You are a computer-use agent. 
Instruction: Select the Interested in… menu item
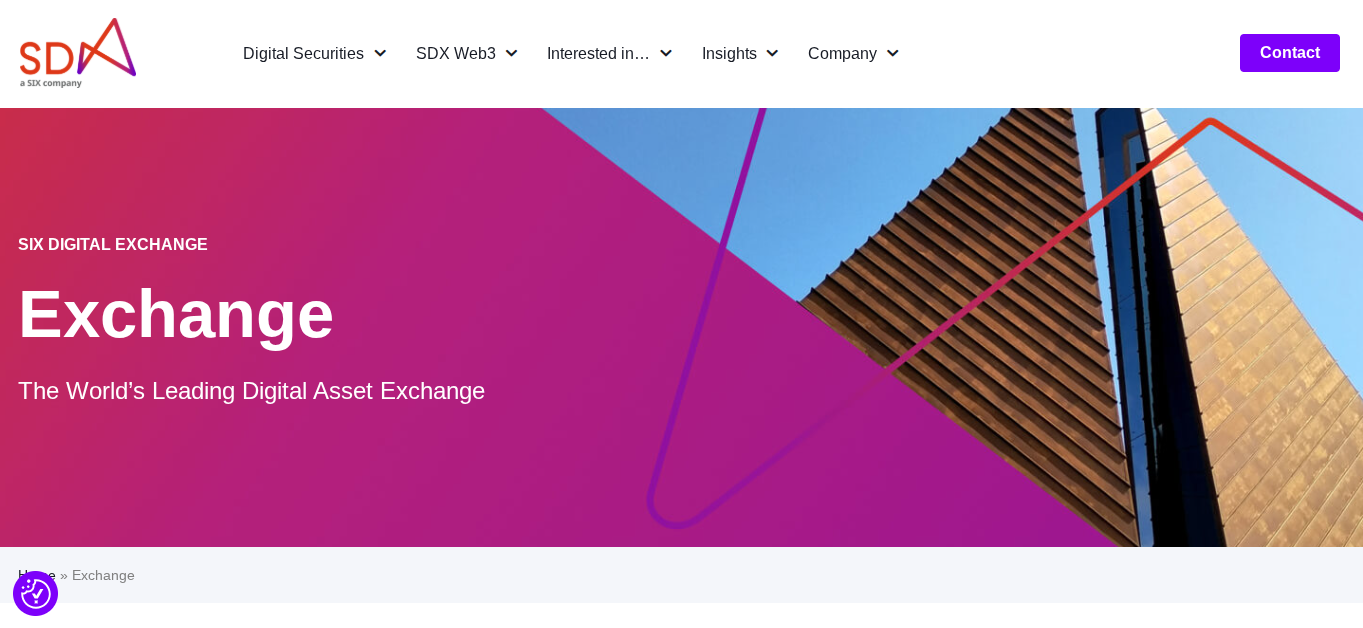click(x=598, y=54)
